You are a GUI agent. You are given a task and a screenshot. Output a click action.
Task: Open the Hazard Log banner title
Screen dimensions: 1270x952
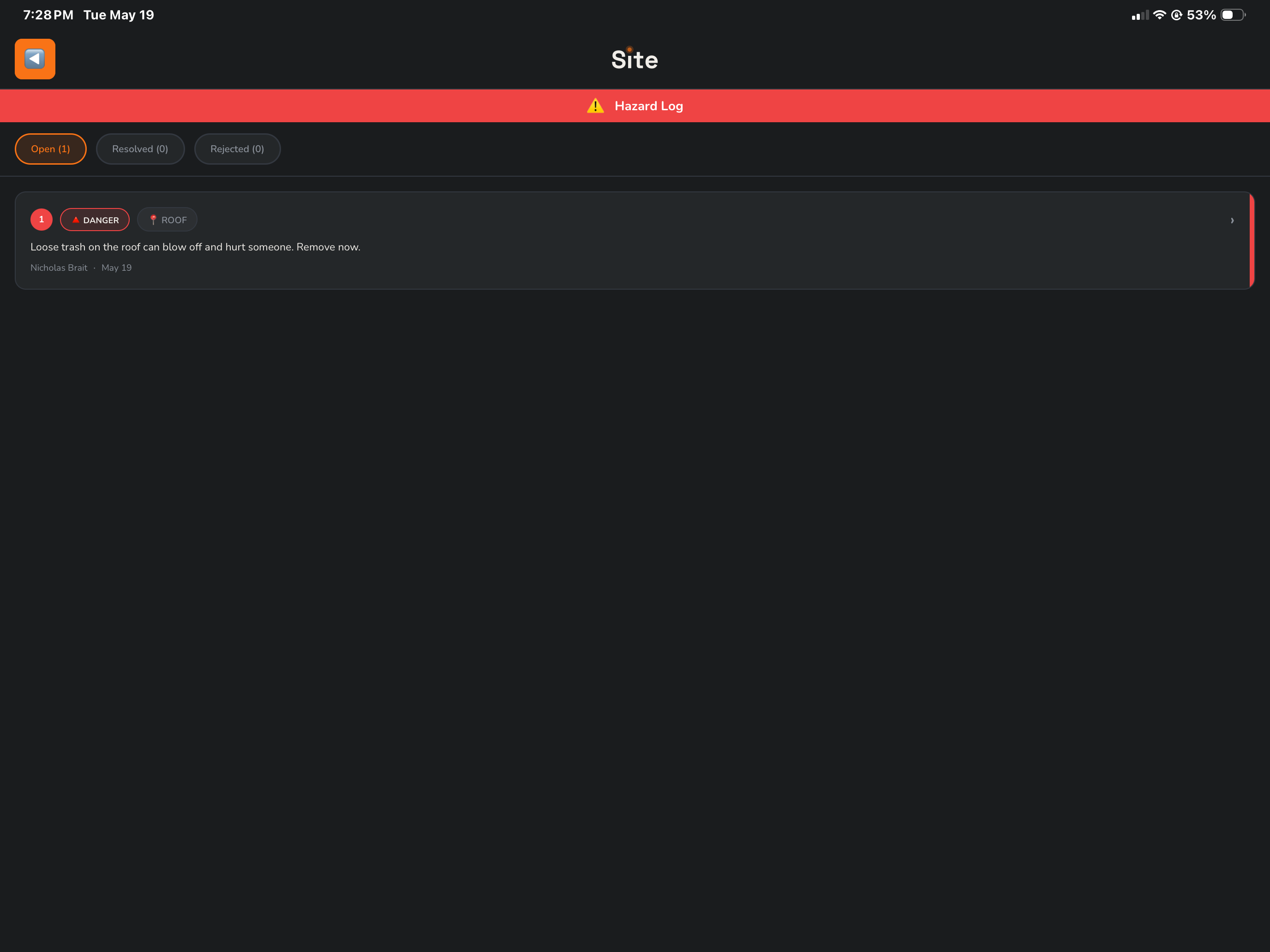[649, 106]
